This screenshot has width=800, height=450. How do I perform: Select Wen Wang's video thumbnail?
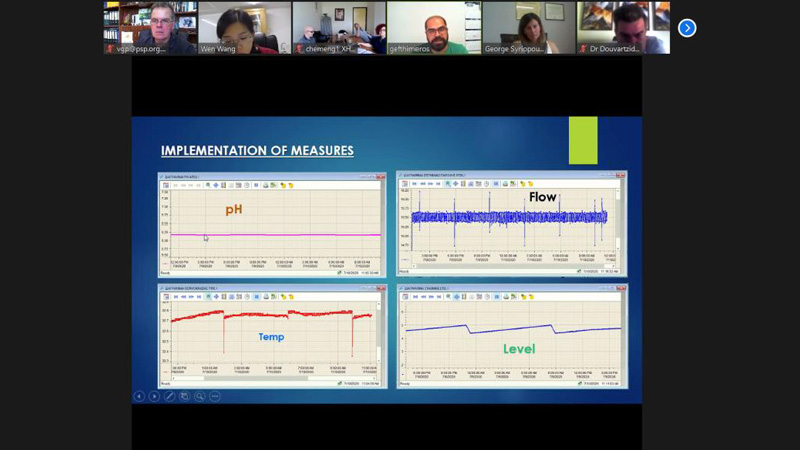245,27
